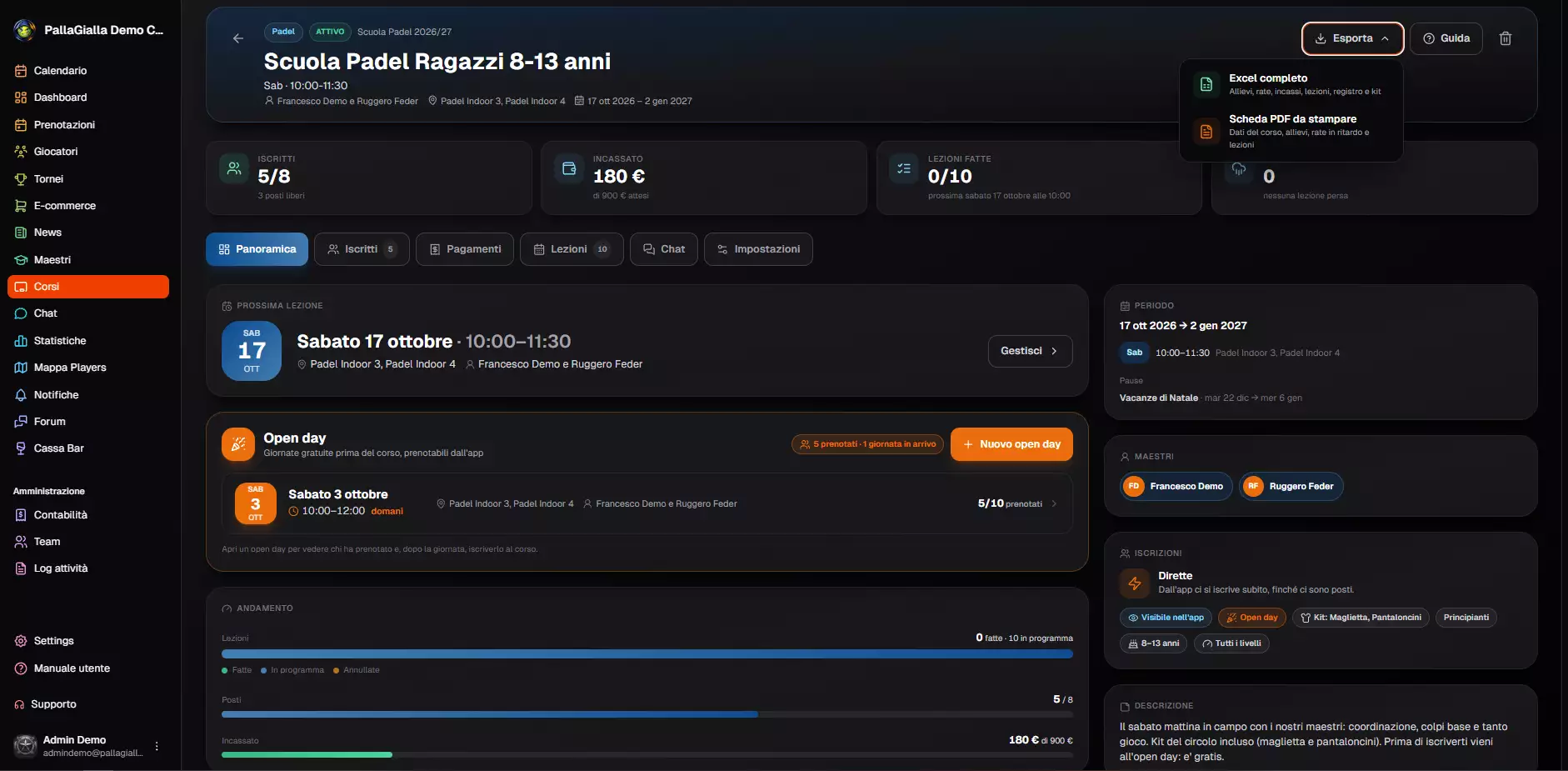Click the Visibile nell'app eye badge
This screenshot has width=1568, height=771.
coord(1166,618)
